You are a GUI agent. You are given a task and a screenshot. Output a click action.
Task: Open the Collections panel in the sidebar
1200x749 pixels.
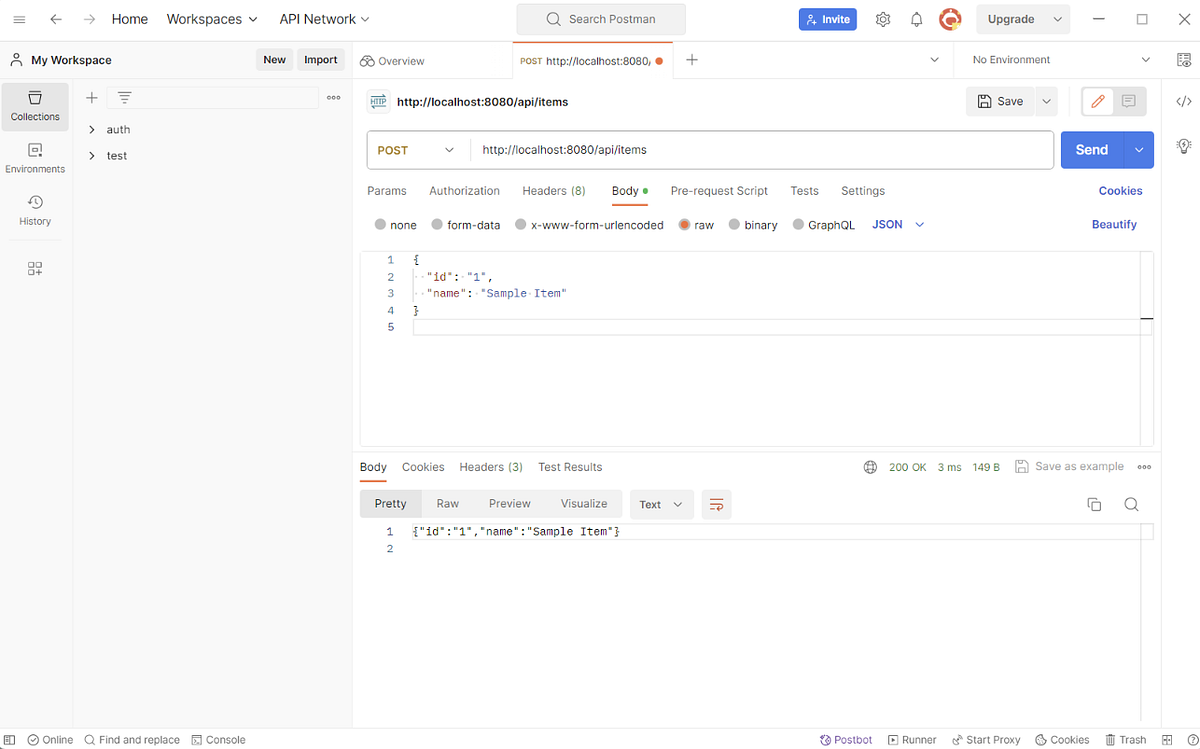(x=35, y=106)
